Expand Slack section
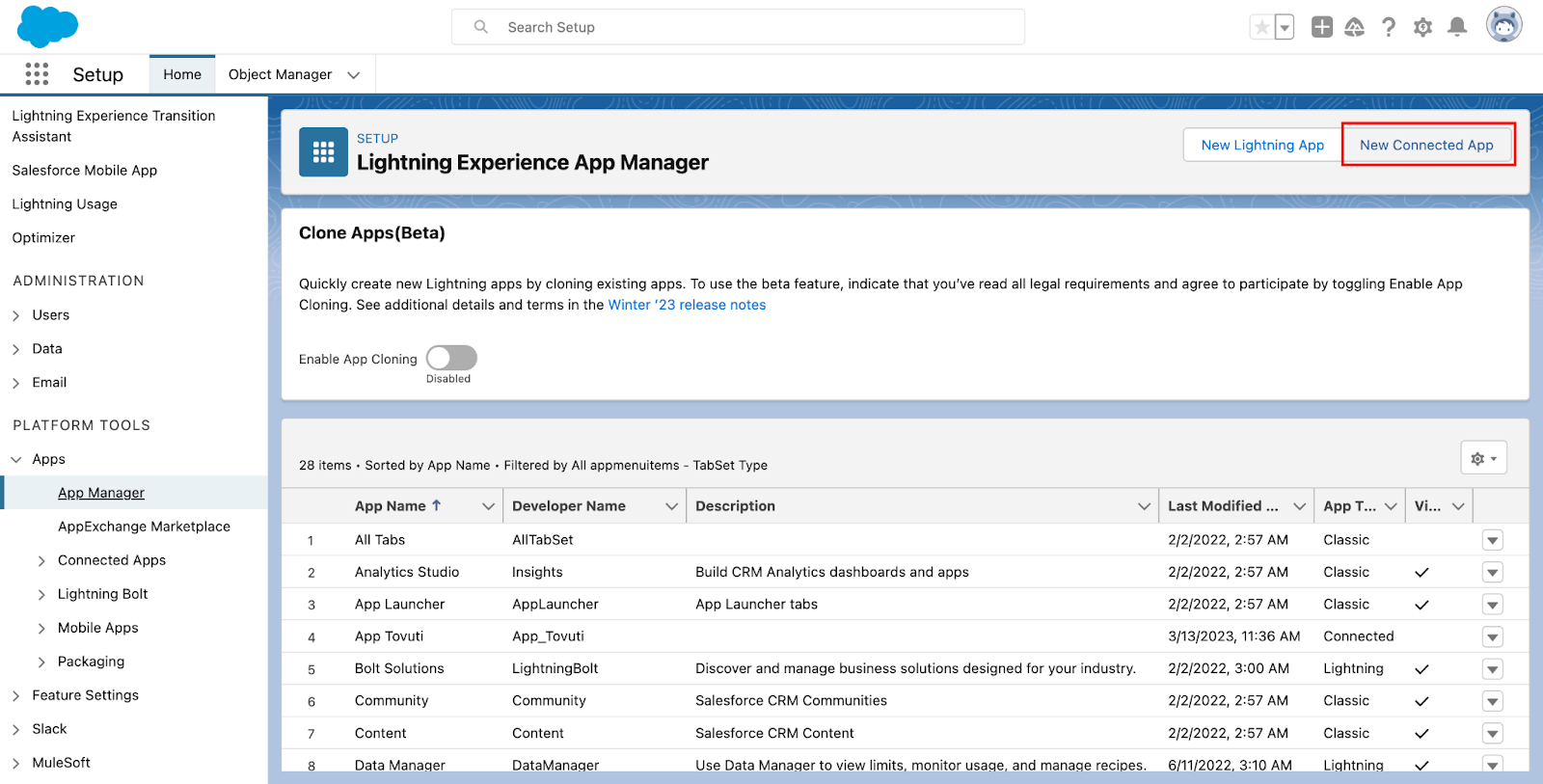 15,730
